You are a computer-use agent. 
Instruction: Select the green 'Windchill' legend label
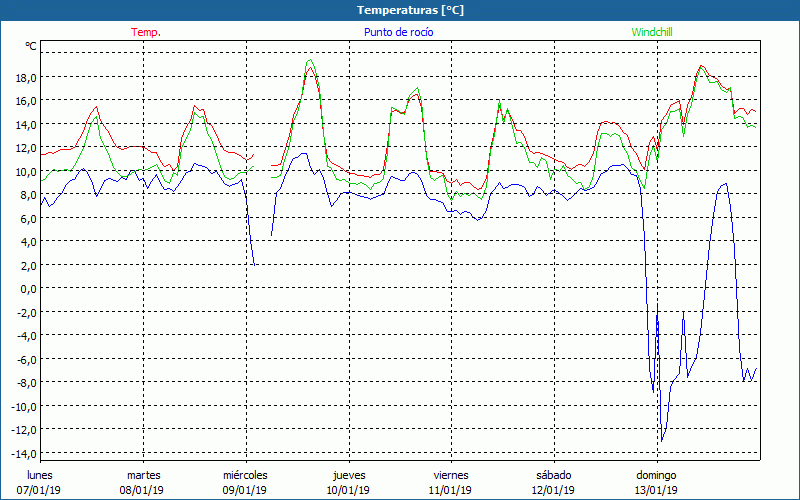click(x=652, y=32)
